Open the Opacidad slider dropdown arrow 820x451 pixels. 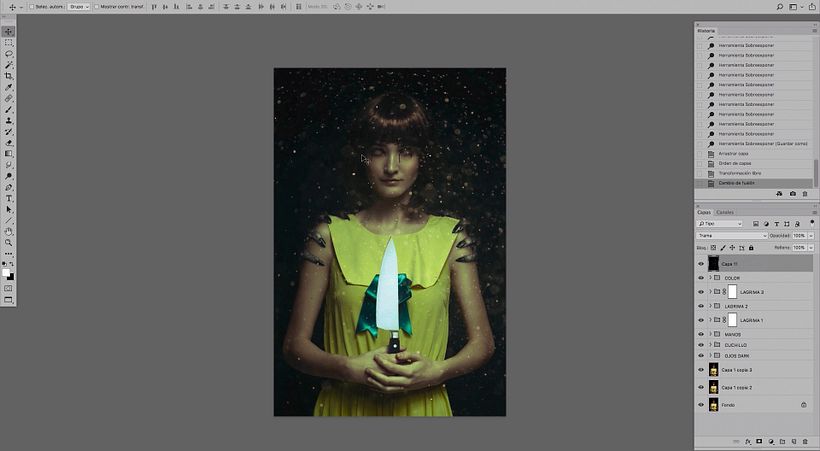point(811,235)
